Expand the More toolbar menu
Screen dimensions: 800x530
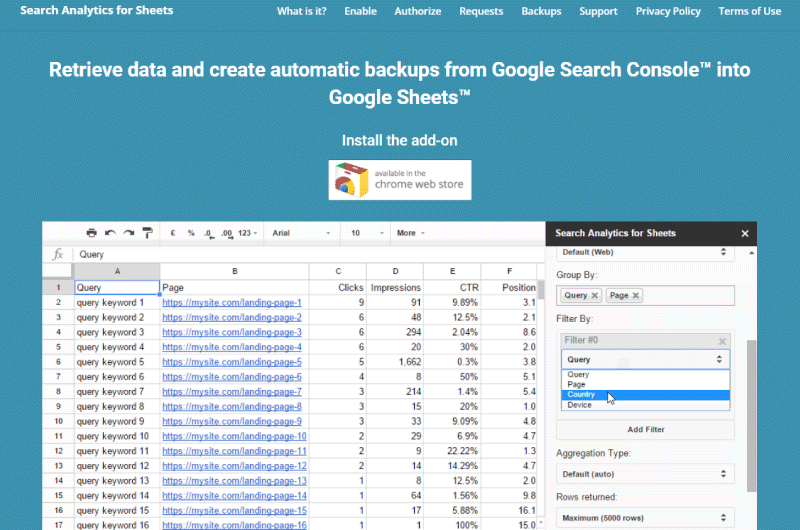pos(411,233)
